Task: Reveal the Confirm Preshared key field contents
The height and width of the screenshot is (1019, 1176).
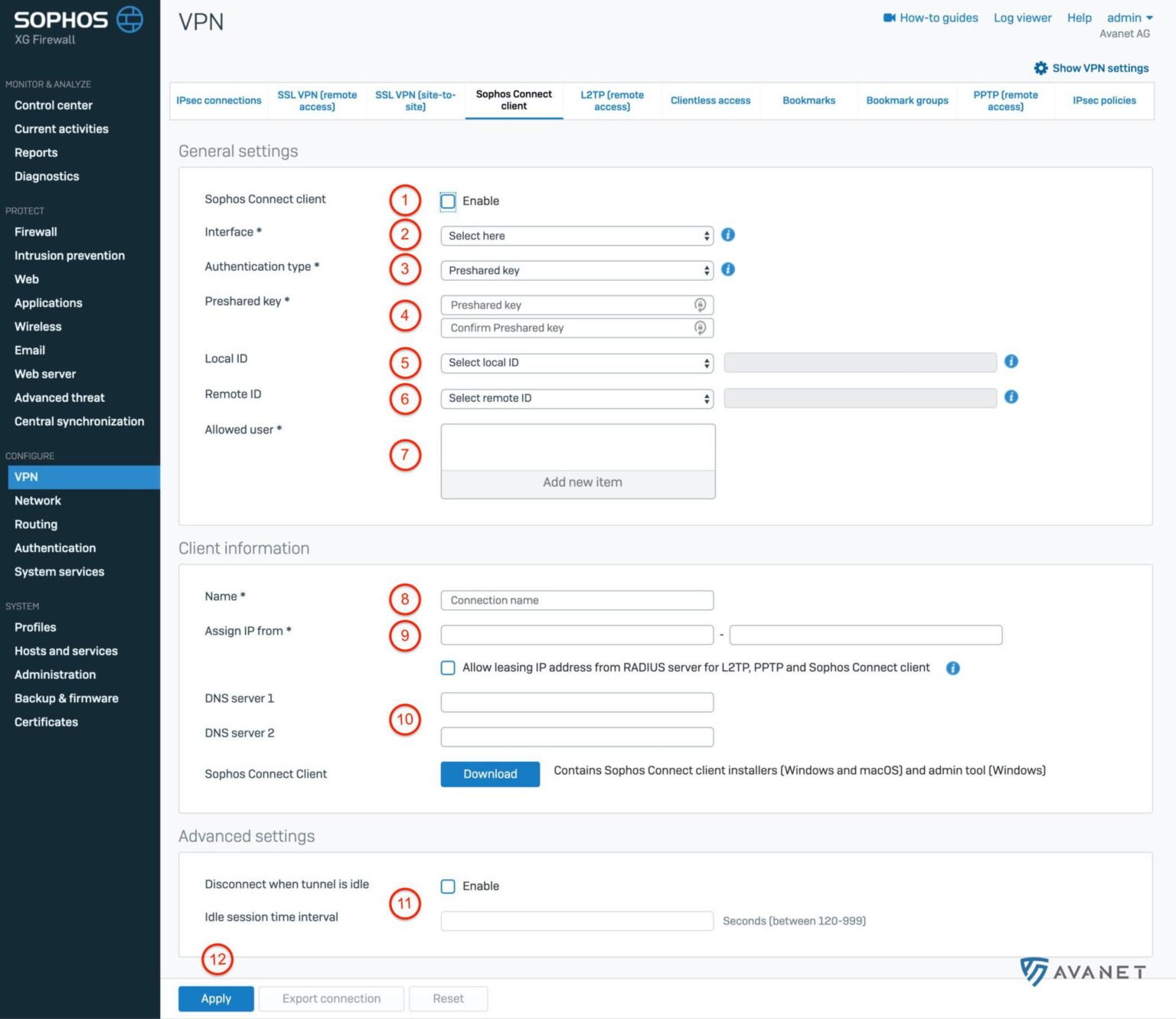Action: click(701, 328)
